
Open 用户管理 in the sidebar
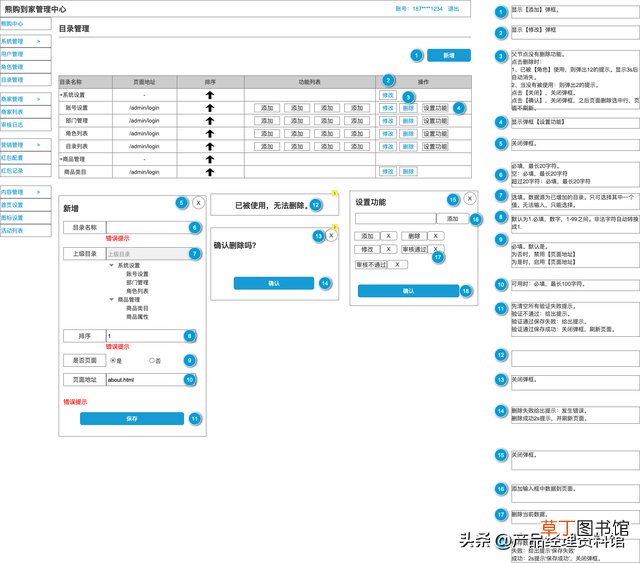[25, 54]
